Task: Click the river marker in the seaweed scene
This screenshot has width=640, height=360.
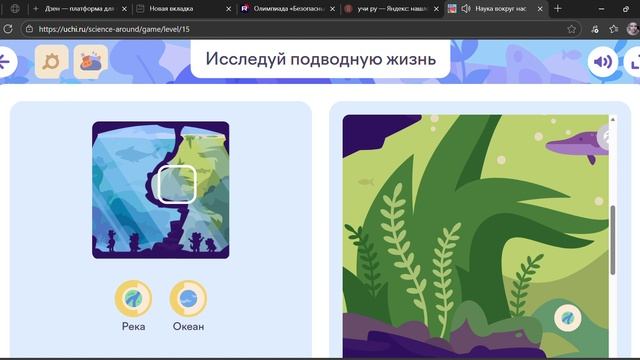Action: (x=568, y=318)
